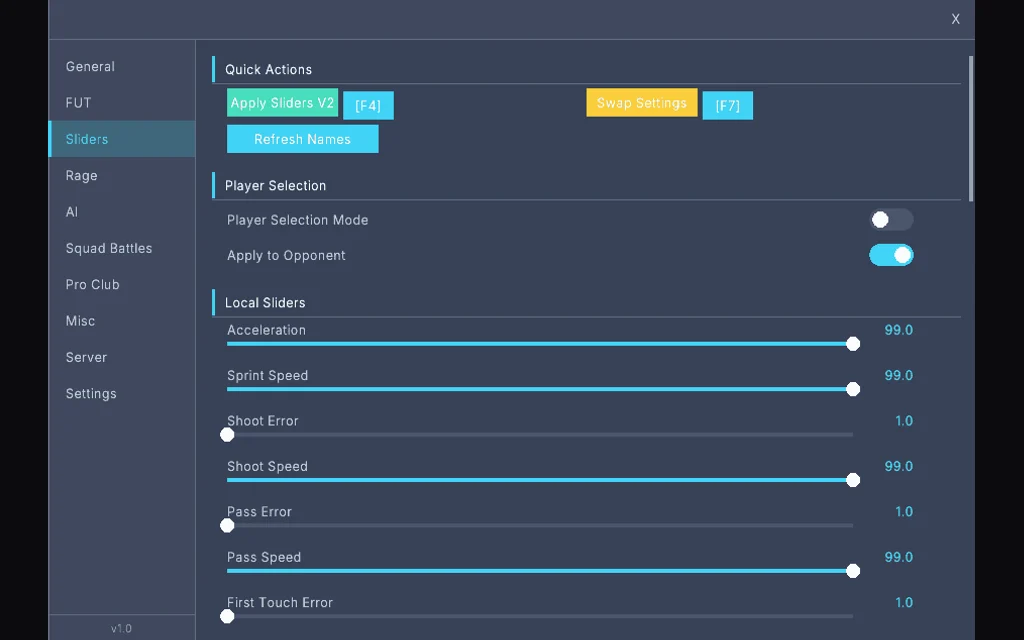Click the Player Selection Mode label
This screenshot has height=640, width=1024.
298,220
